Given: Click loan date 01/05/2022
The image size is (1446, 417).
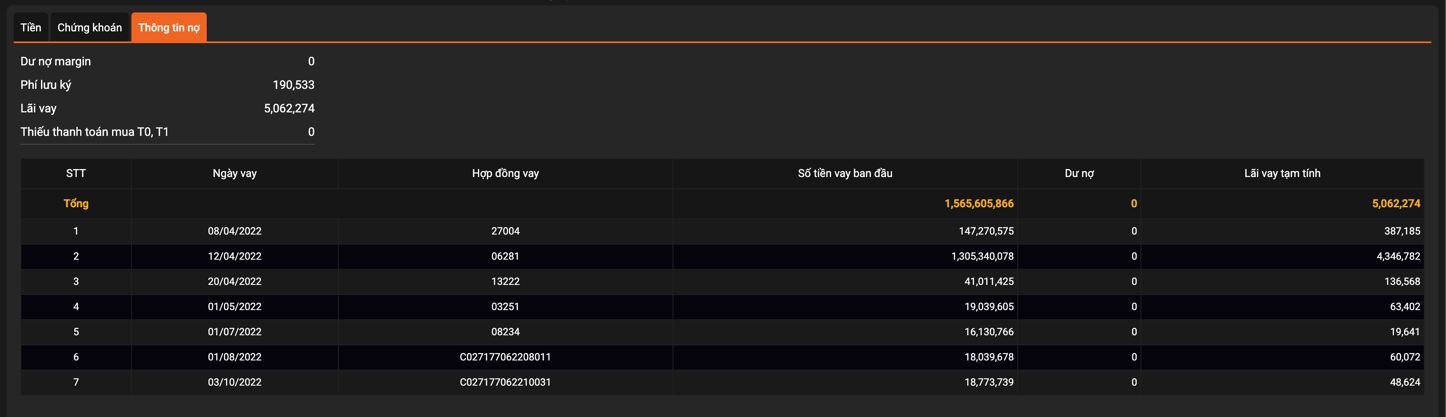Looking at the screenshot, I should [x=235, y=307].
